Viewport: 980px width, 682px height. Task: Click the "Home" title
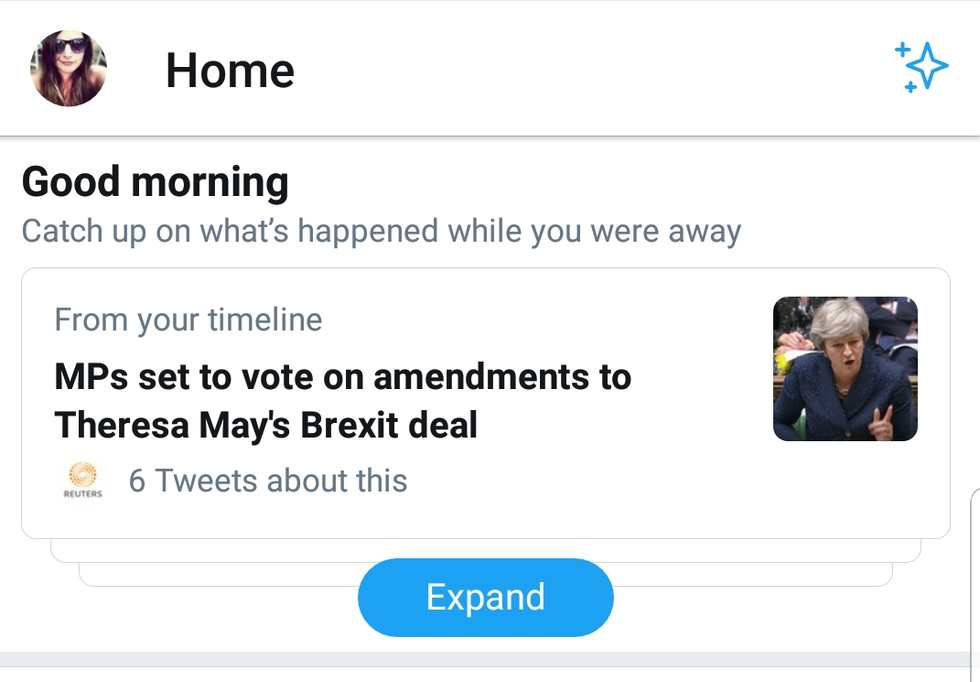click(230, 70)
